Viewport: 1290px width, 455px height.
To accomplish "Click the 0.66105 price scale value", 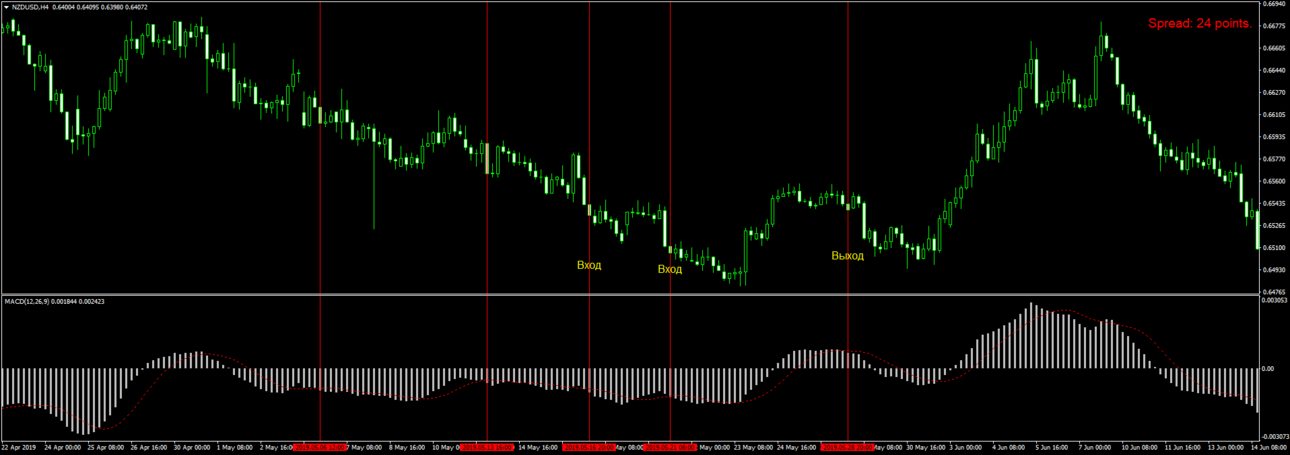I will [x=1274, y=115].
